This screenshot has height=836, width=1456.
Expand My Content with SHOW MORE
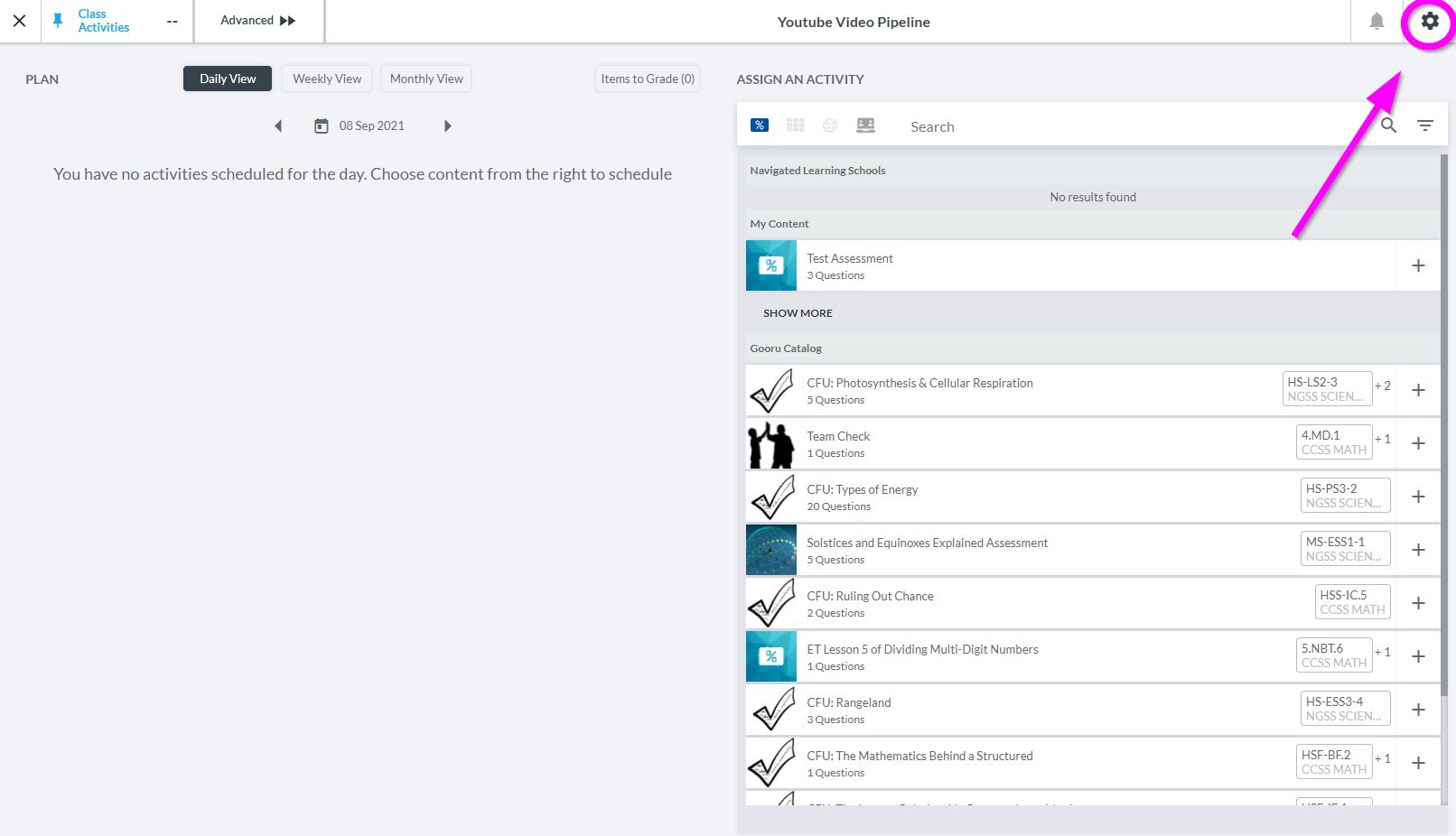pyautogui.click(x=798, y=313)
